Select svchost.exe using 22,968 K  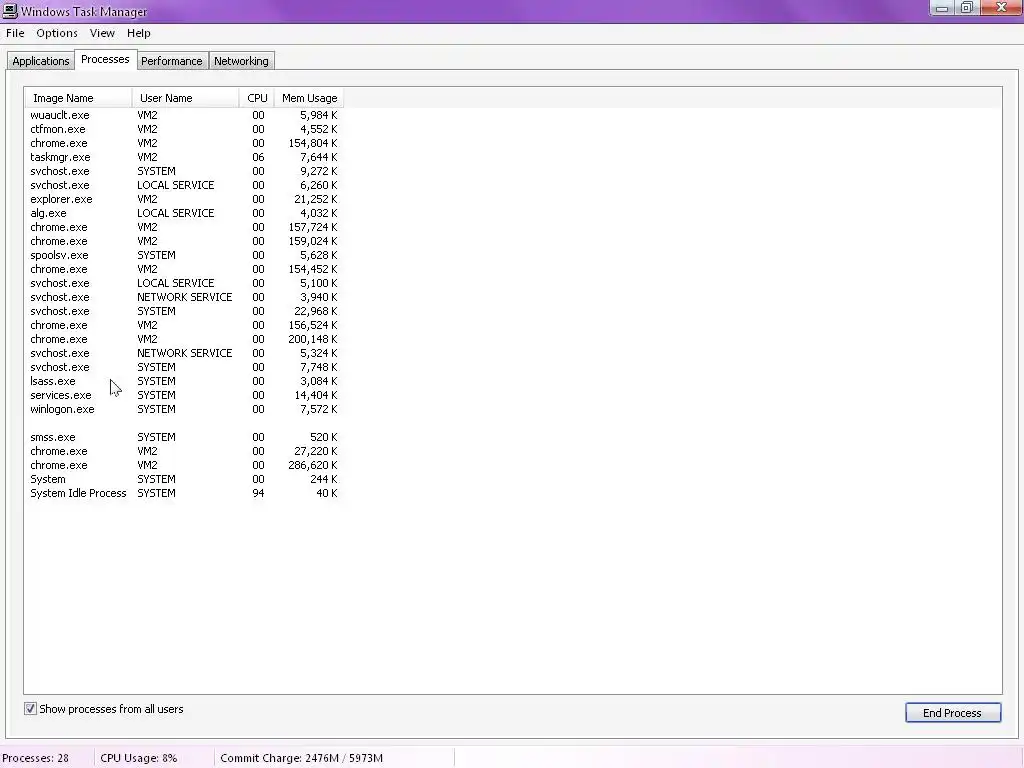184,312
